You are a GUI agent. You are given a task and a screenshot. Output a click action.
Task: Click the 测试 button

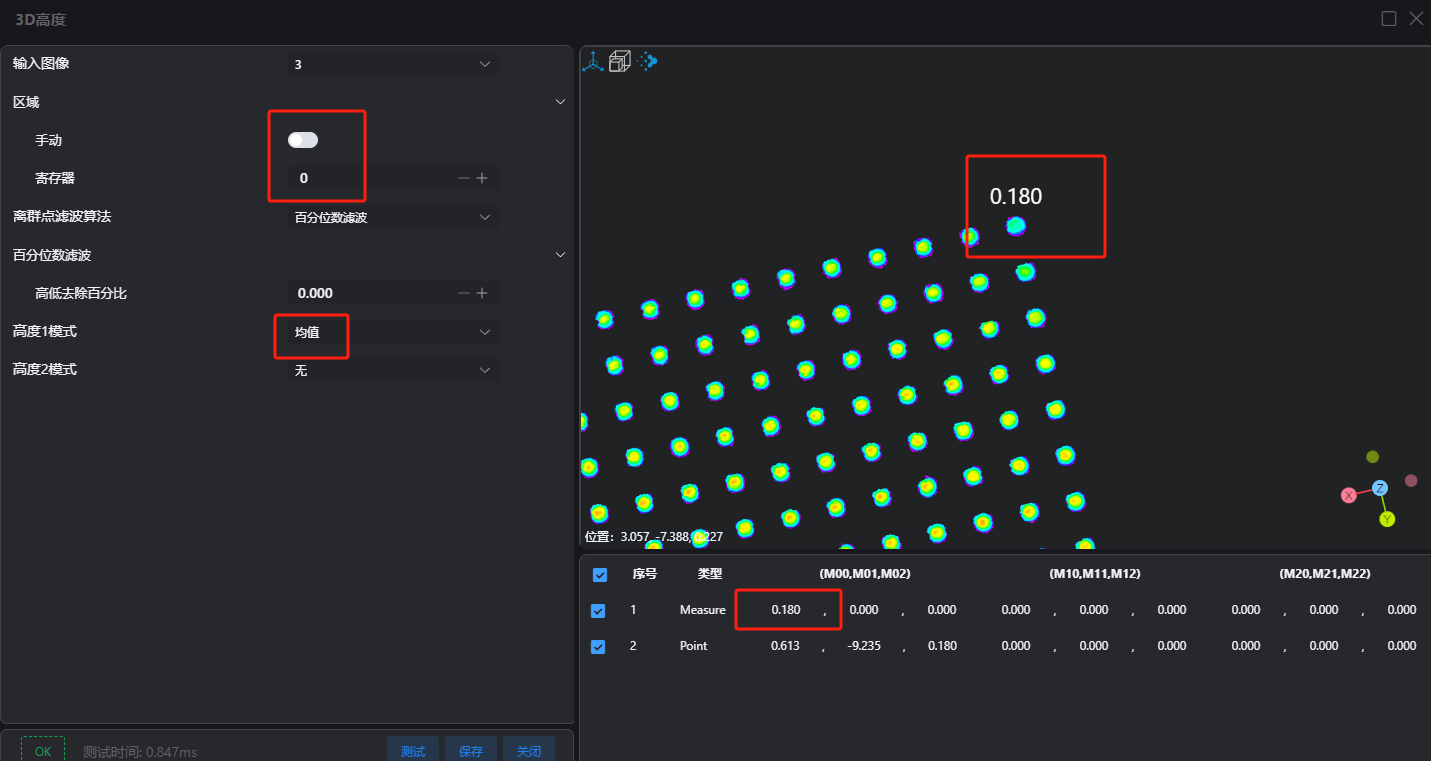click(413, 751)
